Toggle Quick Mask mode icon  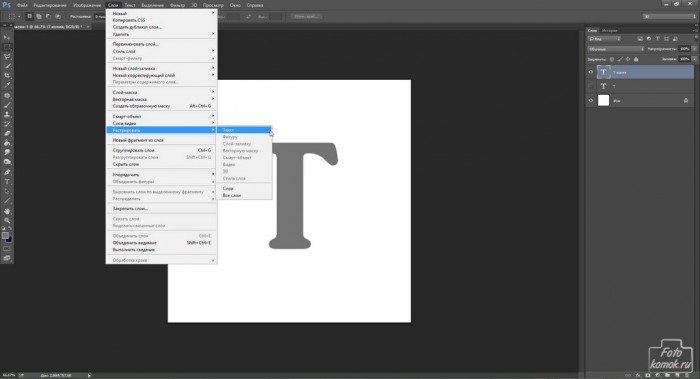(x=7, y=249)
